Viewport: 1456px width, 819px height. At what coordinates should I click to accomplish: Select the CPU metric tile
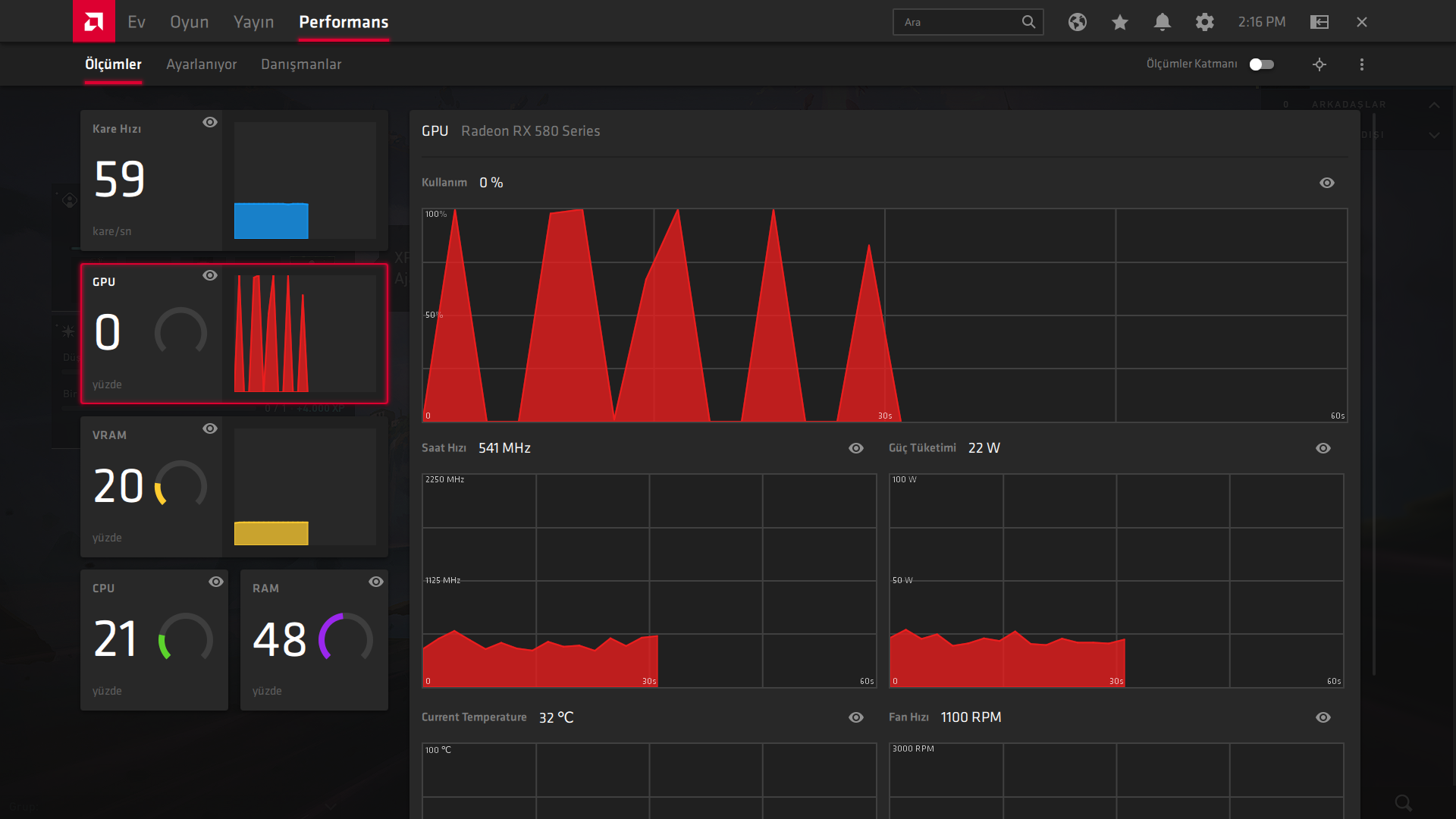(x=154, y=640)
